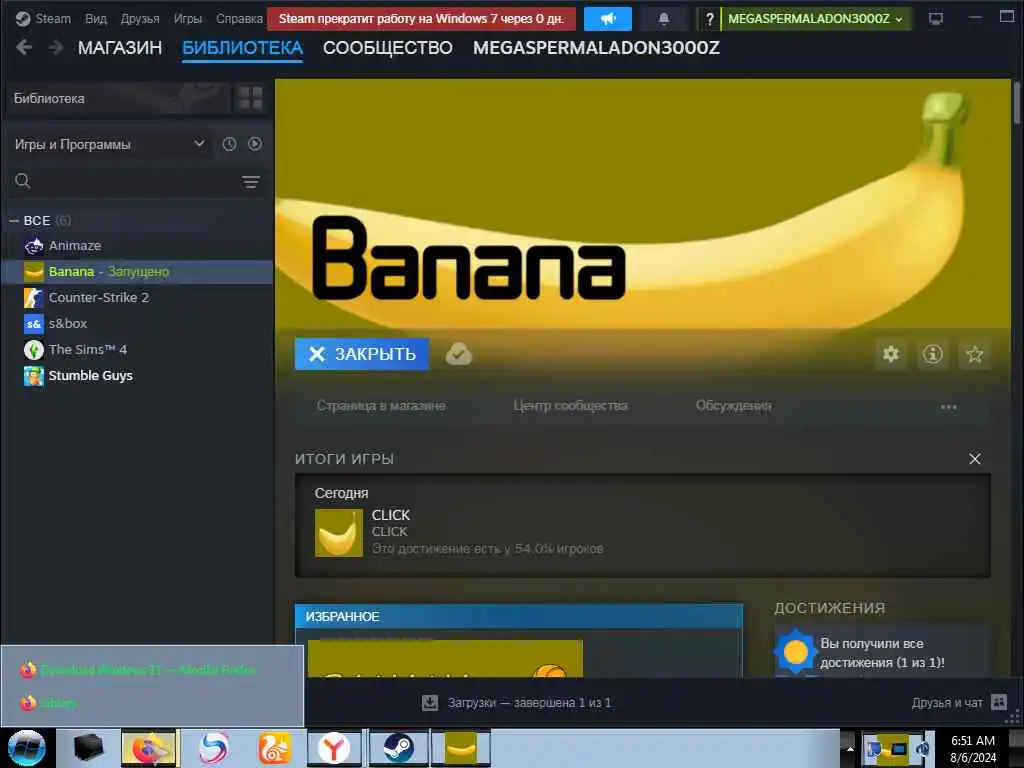
Task: Click the downloads icon in bottom bar
Action: [x=430, y=703]
